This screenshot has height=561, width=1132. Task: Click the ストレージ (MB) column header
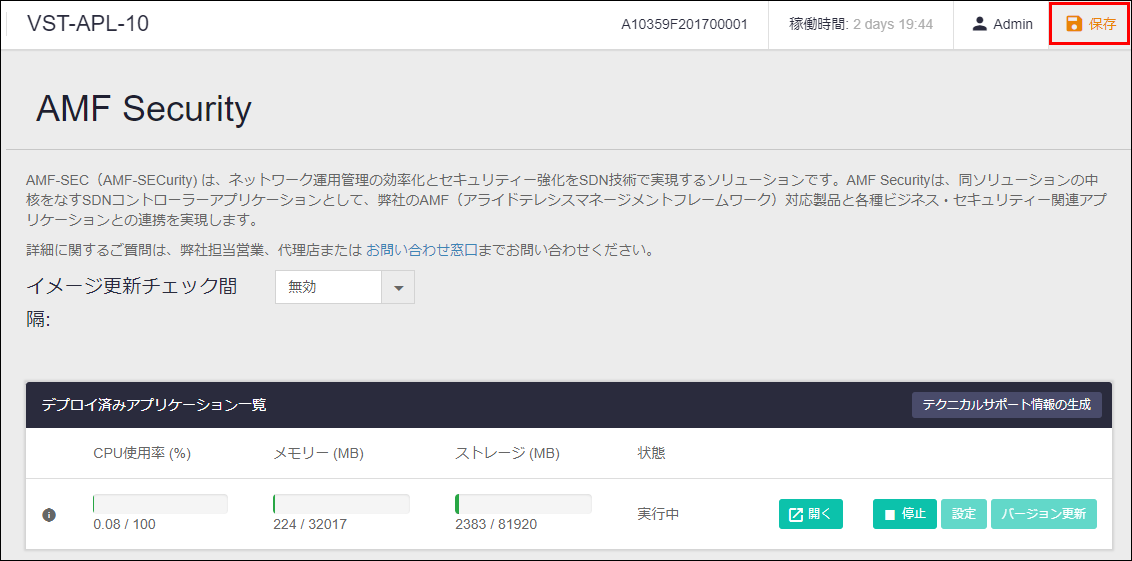click(508, 453)
